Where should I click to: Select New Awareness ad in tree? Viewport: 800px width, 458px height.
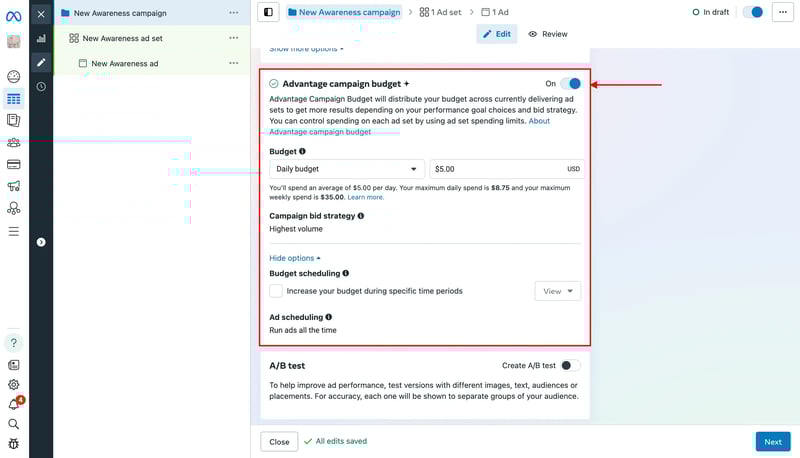pyautogui.click(x=124, y=63)
